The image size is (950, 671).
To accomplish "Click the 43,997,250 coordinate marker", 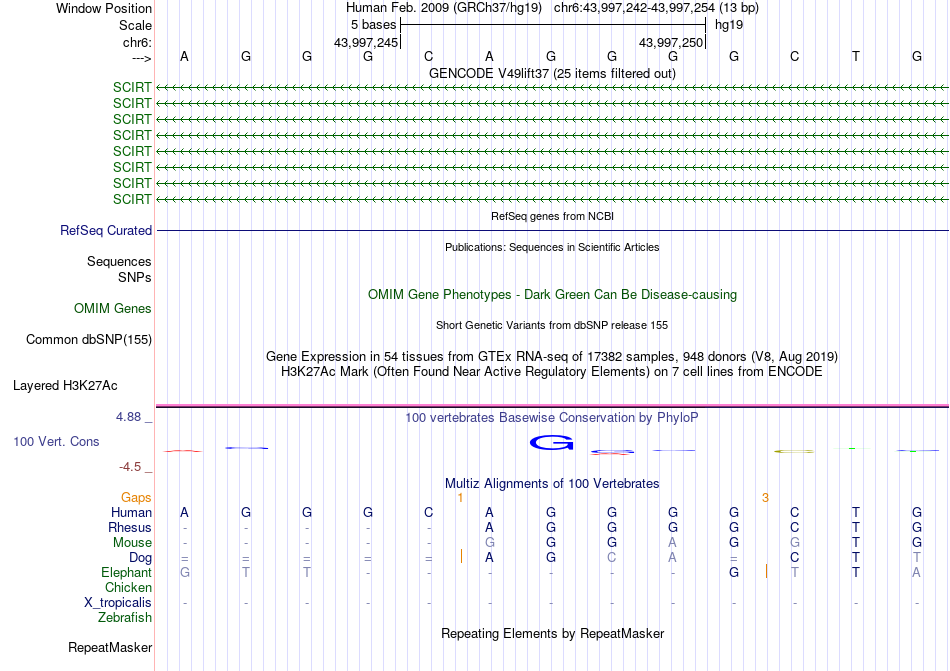I will coord(671,42).
